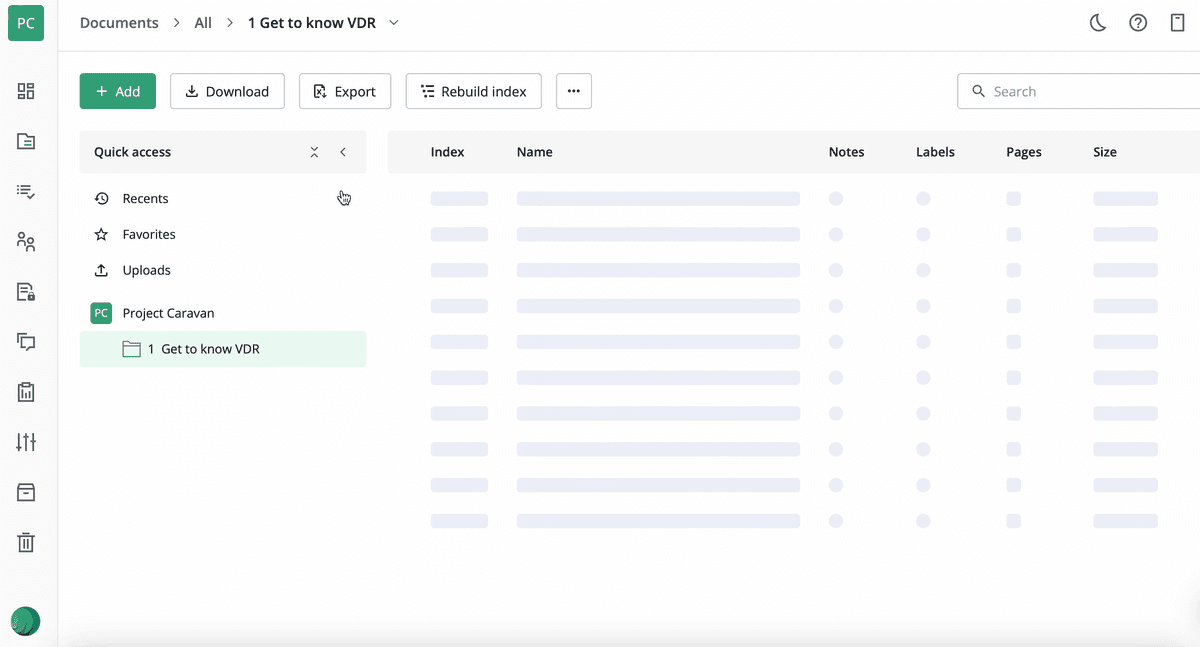The width and height of the screenshot is (1200, 647).
Task: Open the dashboard grid icon in sidebar
Action: 26,91
